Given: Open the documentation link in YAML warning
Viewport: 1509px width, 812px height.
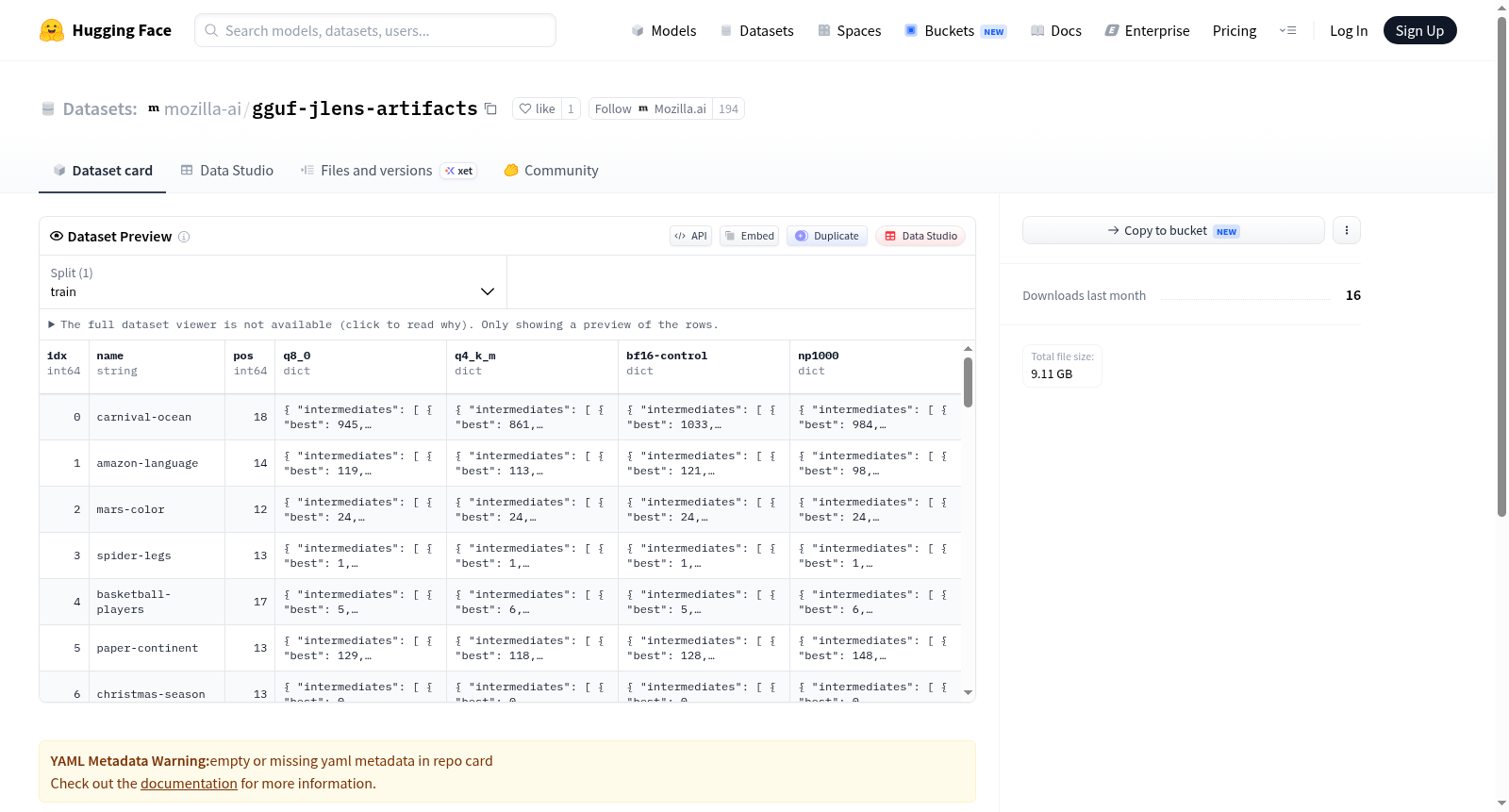Looking at the screenshot, I should point(189,784).
